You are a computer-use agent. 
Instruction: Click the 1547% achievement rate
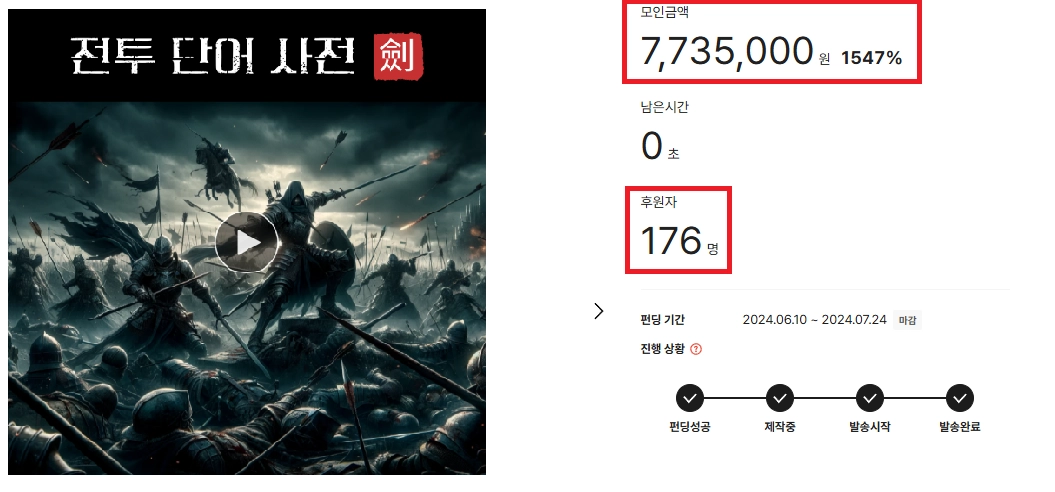[x=871, y=58]
